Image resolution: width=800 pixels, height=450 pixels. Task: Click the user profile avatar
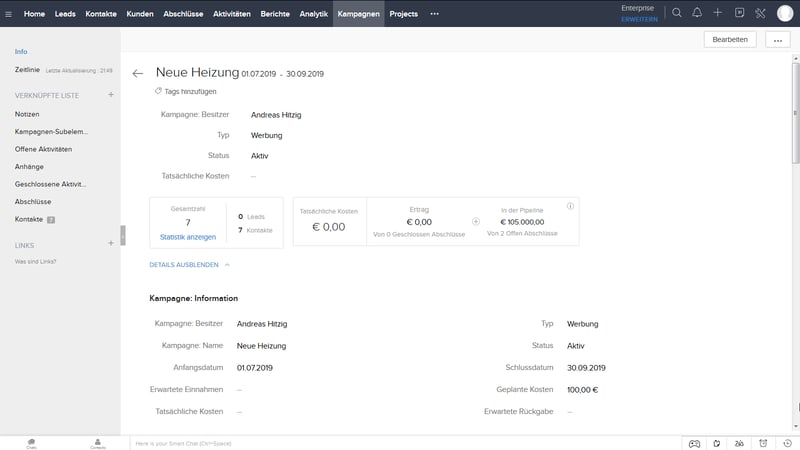784,13
